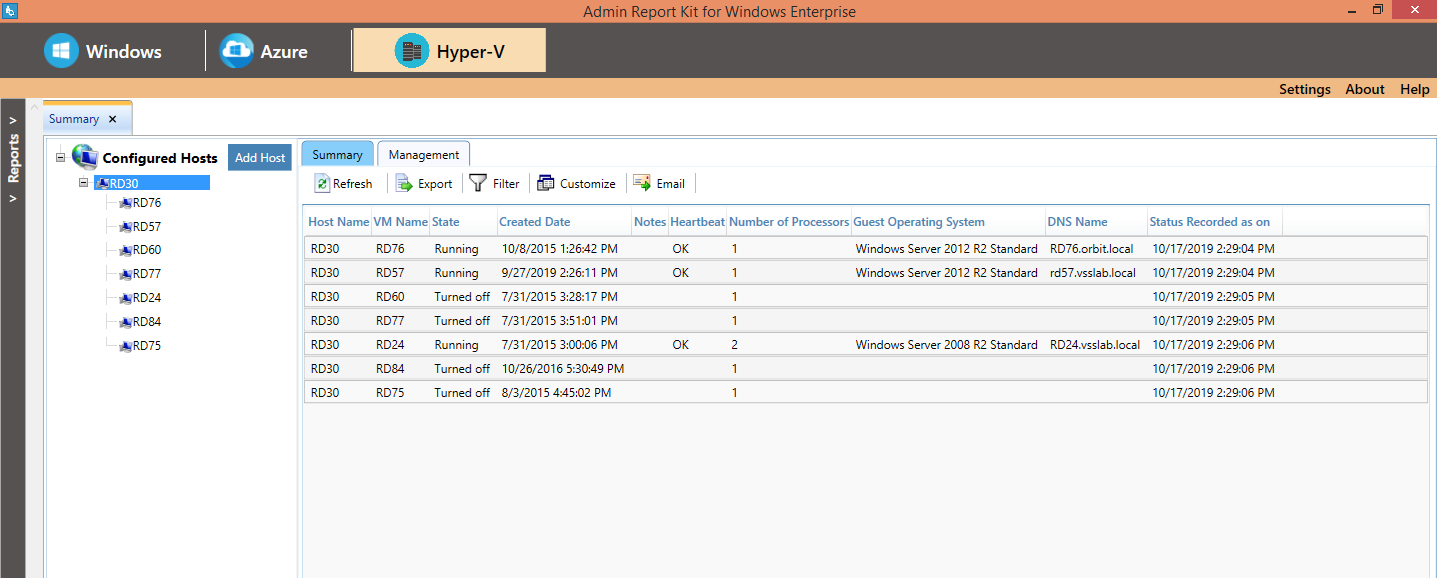
Task: Click the rd57.vsslab.local DNS cell
Action: pos(1093,273)
